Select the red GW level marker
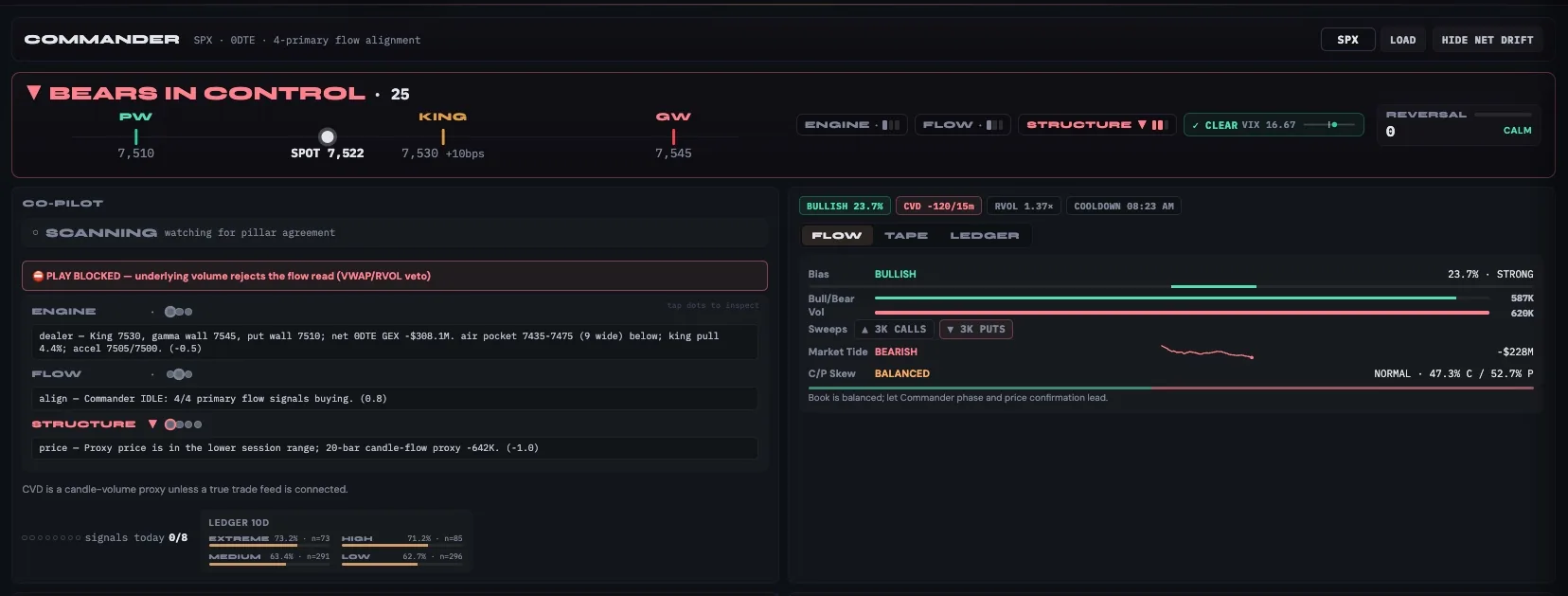The width and height of the screenshot is (1568, 596). point(673,137)
